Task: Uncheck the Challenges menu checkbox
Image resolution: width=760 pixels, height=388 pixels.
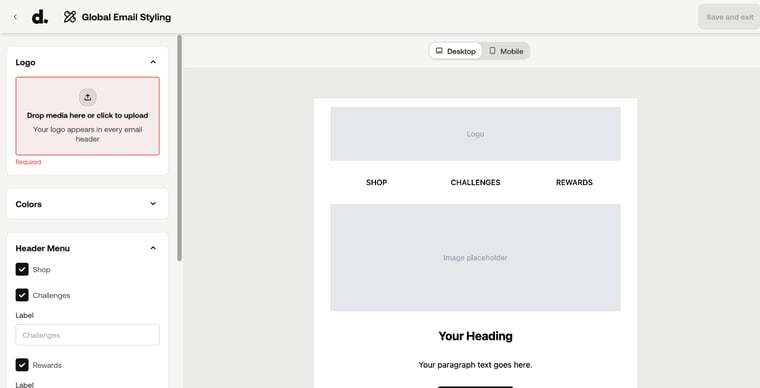Action: [22, 295]
